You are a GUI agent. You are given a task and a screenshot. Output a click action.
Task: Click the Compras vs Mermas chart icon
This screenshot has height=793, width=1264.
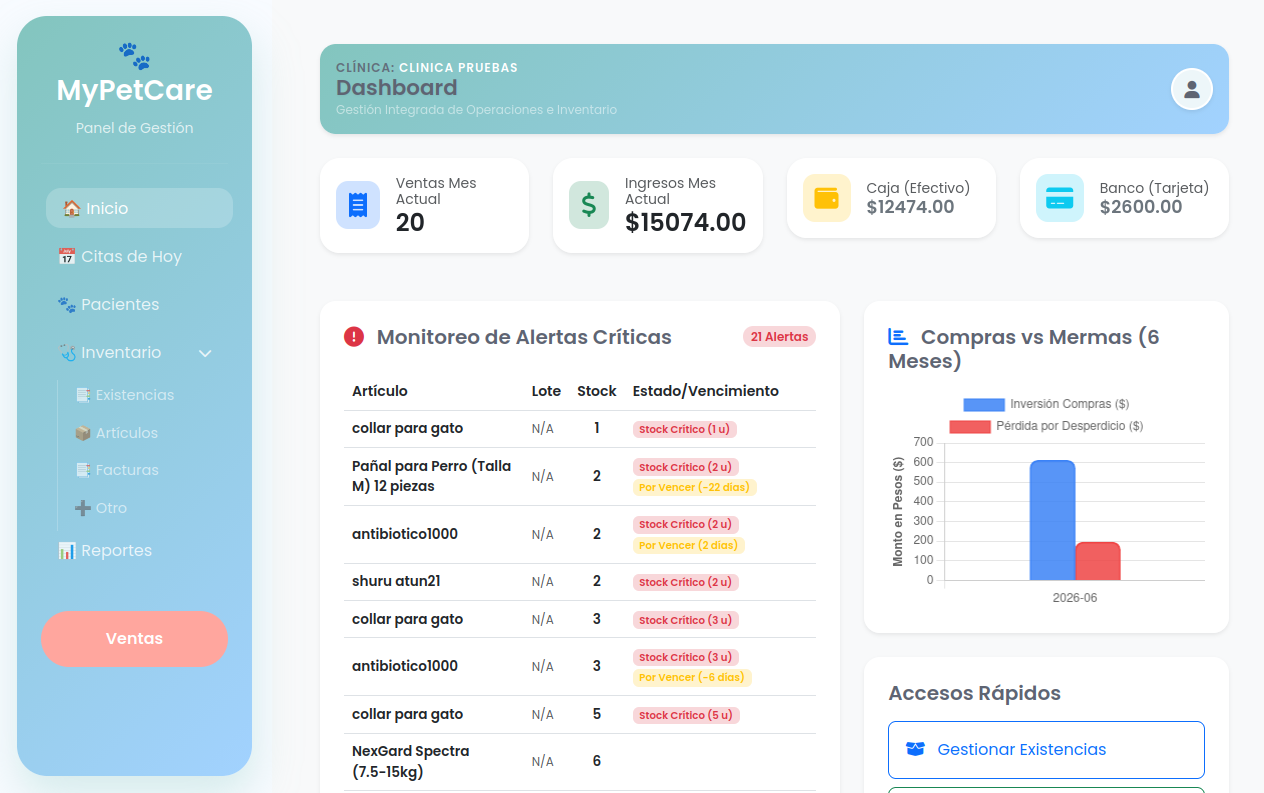898,337
